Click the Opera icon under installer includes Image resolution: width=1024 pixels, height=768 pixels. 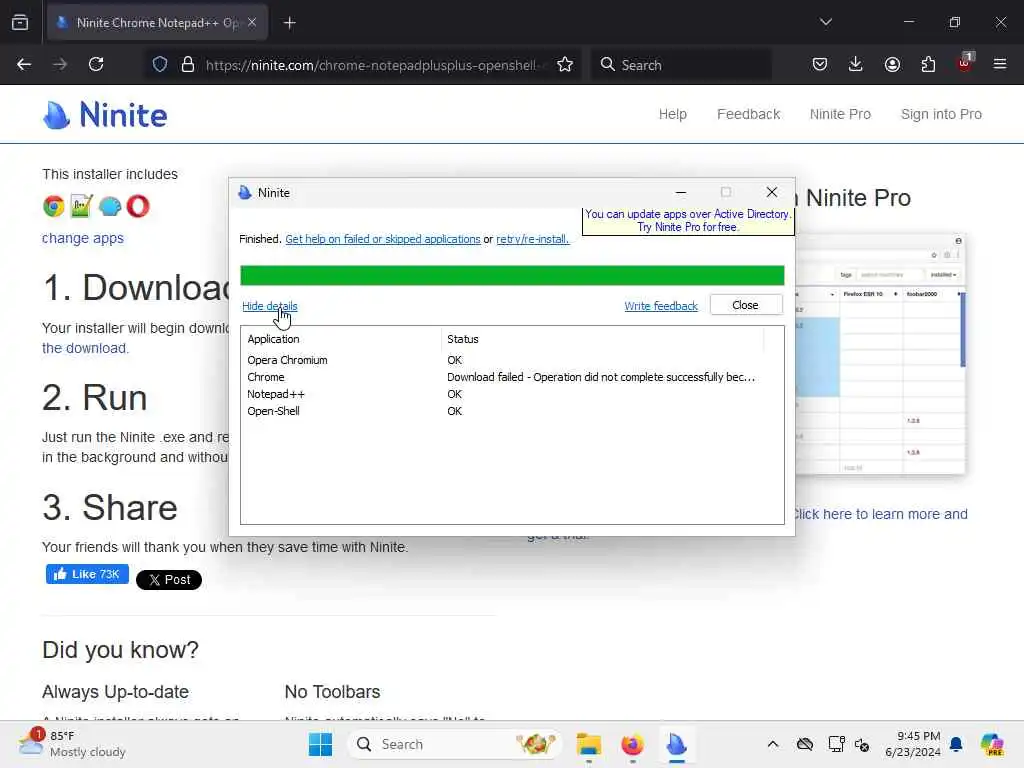click(138, 206)
